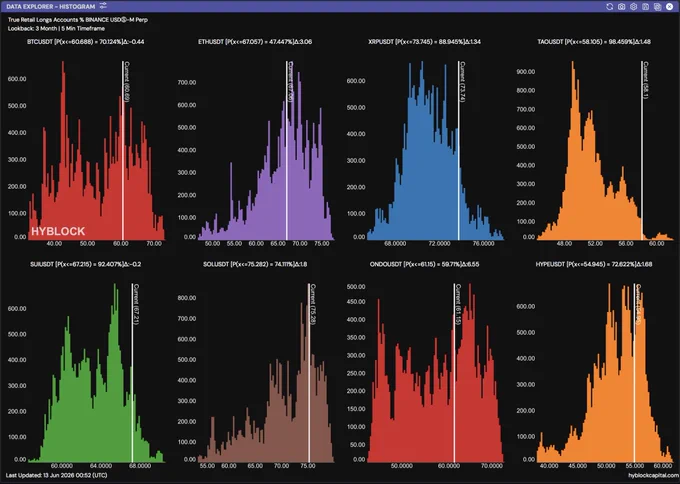Click the DATA EXPLORER - HISTOGRAM title
This screenshot has width=680, height=484.
point(51,7)
